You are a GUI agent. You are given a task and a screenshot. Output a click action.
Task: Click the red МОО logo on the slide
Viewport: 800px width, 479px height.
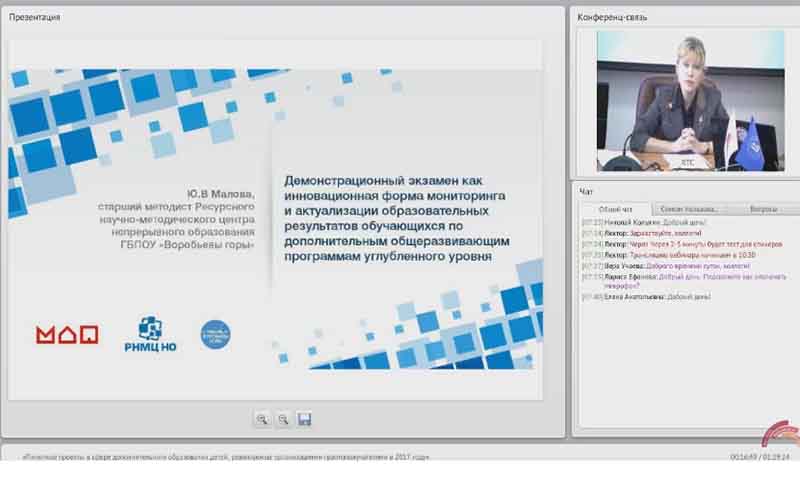[67, 335]
